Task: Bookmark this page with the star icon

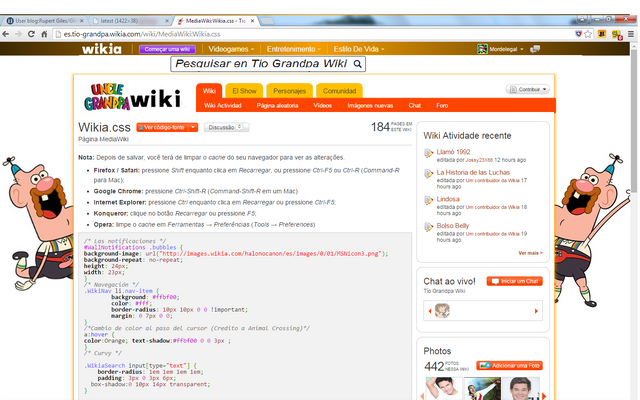Action: tap(588, 34)
